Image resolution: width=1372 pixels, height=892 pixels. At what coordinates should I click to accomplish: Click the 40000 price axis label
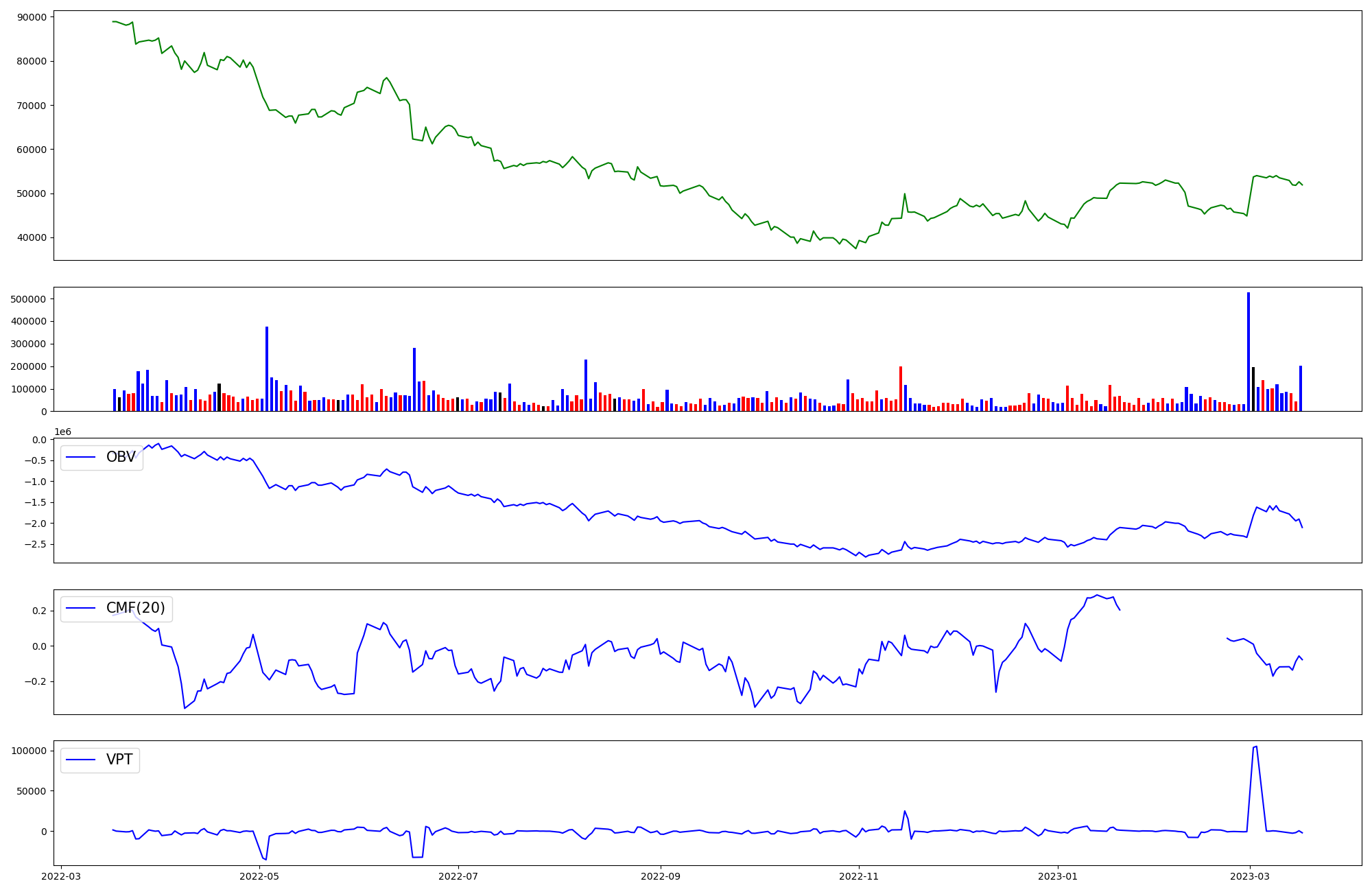[32, 237]
